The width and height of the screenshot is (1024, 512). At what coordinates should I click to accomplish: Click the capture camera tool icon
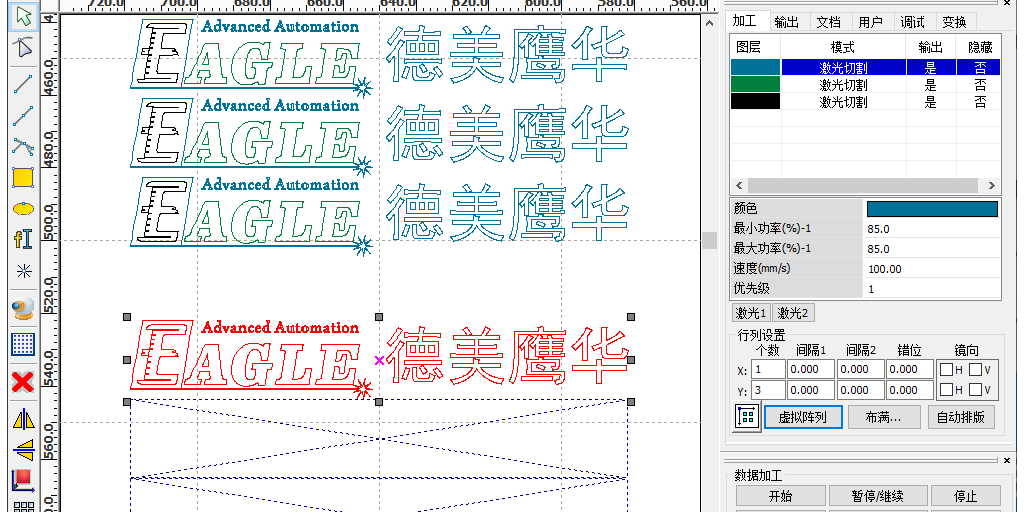click(x=24, y=310)
